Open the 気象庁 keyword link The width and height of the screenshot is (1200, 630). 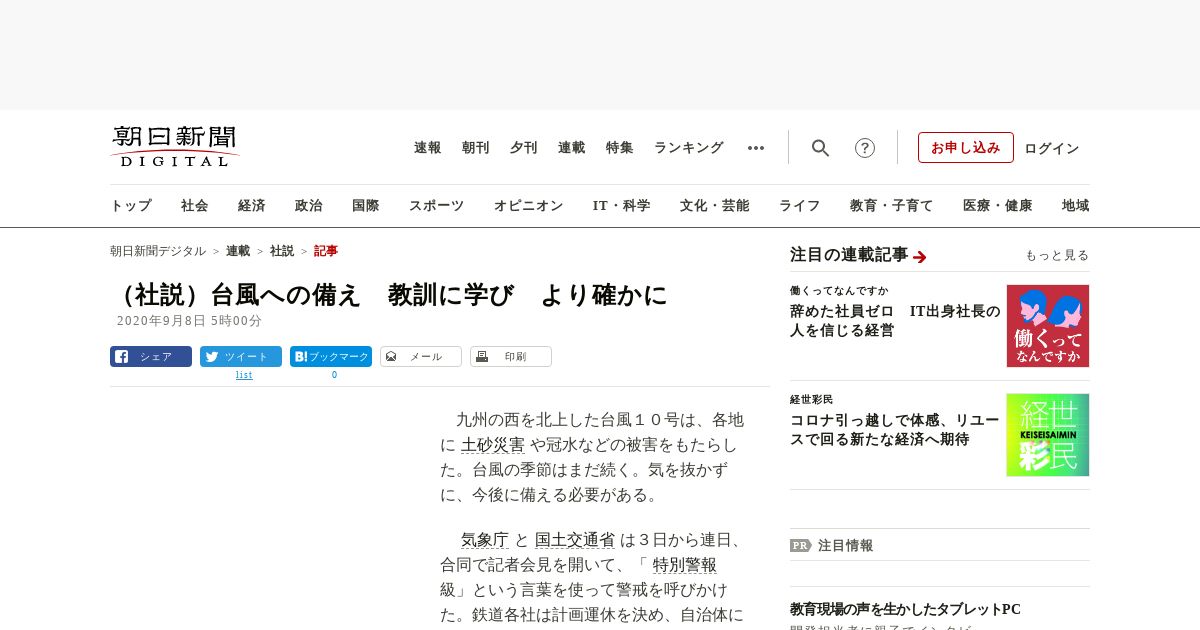pos(485,540)
